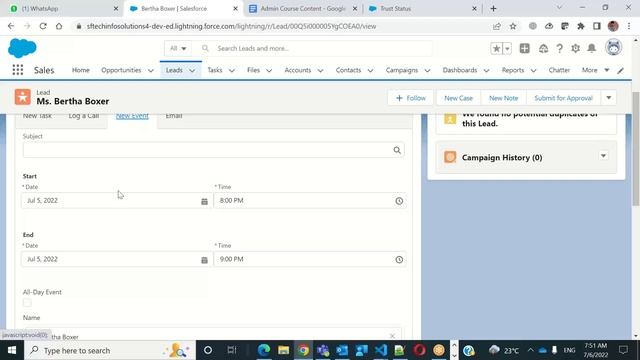Select the New Event tab
The width and height of the screenshot is (640, 360).
132,116
